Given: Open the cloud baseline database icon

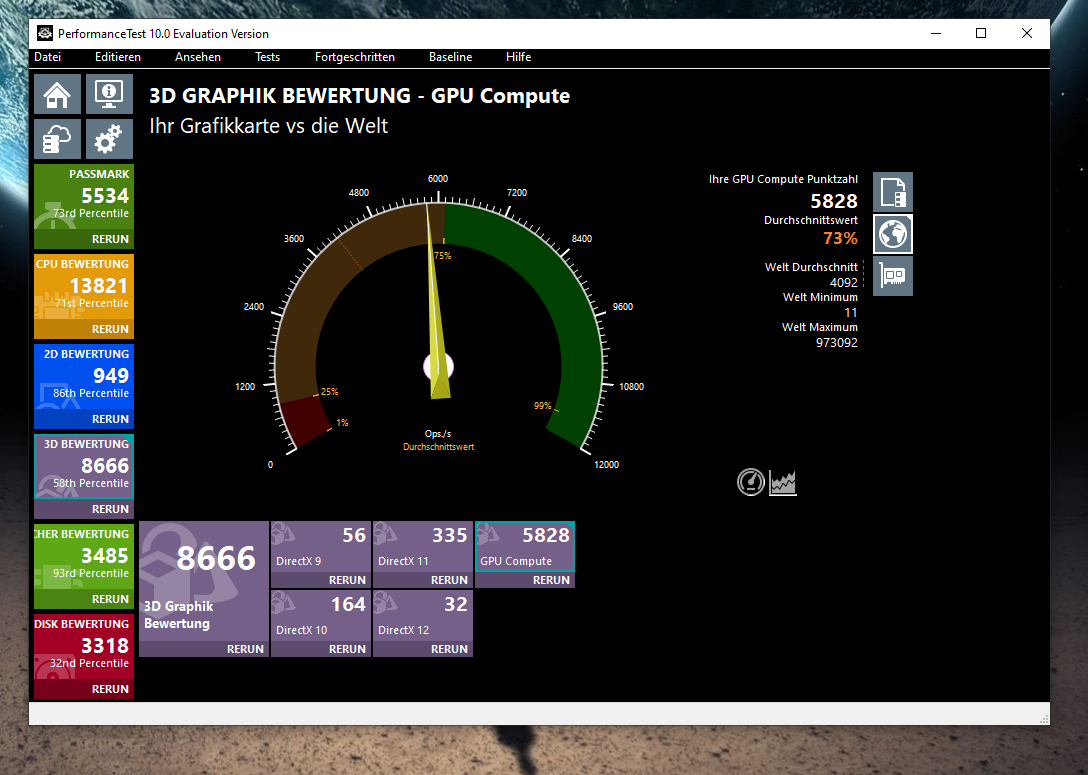Looking at the screenshot, I should [x=58, y=139].
